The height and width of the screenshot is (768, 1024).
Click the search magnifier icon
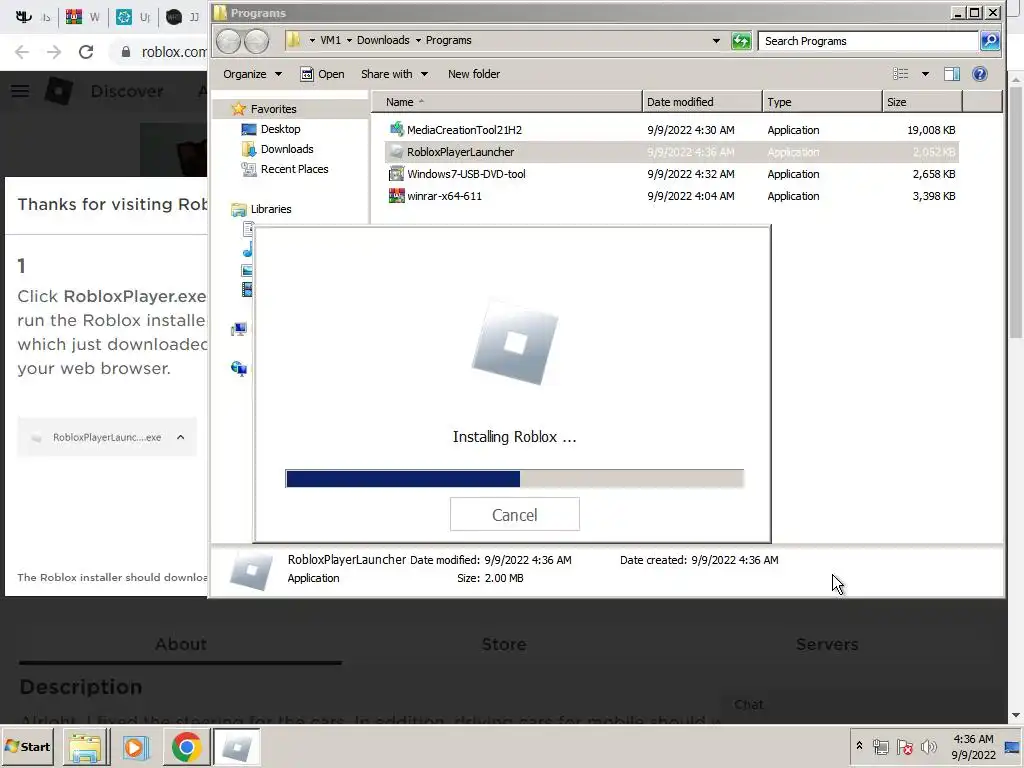click(x=990, y=40)
